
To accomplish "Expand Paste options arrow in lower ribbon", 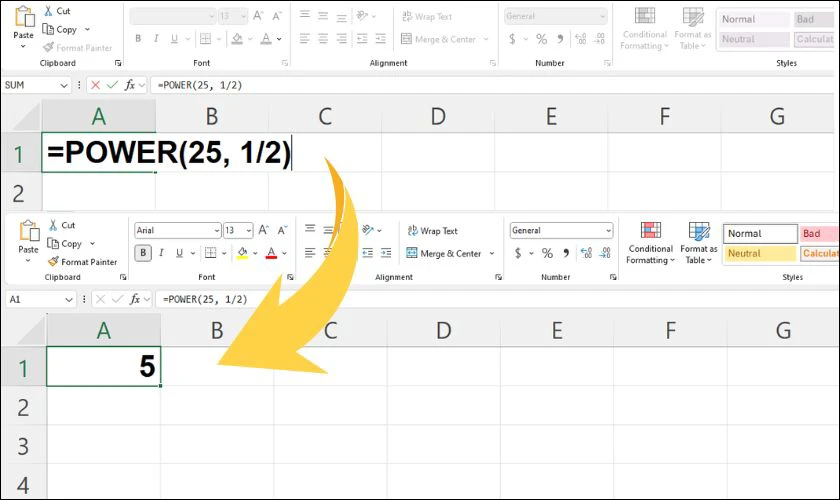I will point(28,261).
